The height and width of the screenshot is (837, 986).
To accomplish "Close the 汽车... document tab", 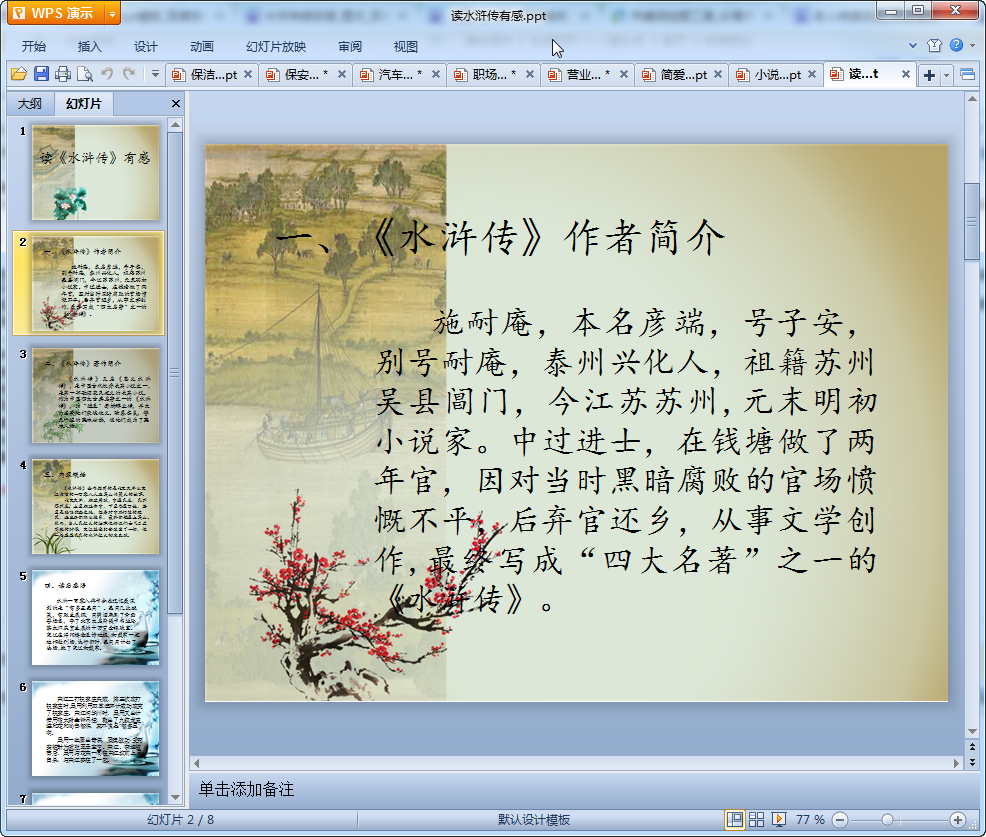I will pos(435,74).
